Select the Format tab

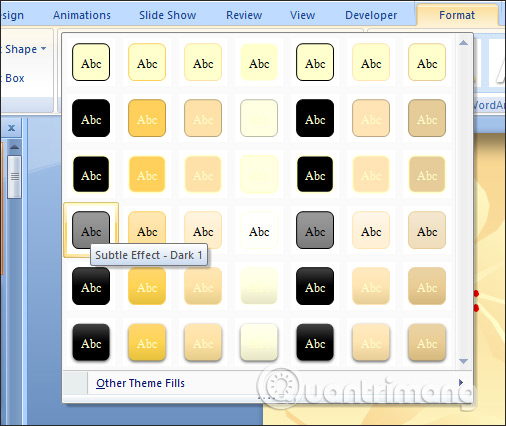pyautogui.click(x=457, y=15)
